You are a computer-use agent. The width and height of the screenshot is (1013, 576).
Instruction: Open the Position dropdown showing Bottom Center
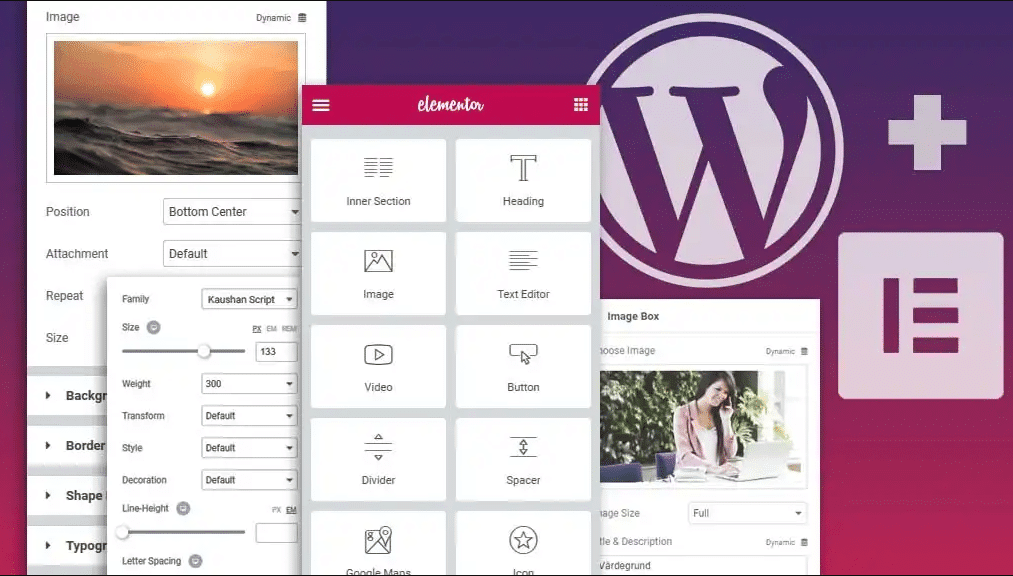click(232, 212)
